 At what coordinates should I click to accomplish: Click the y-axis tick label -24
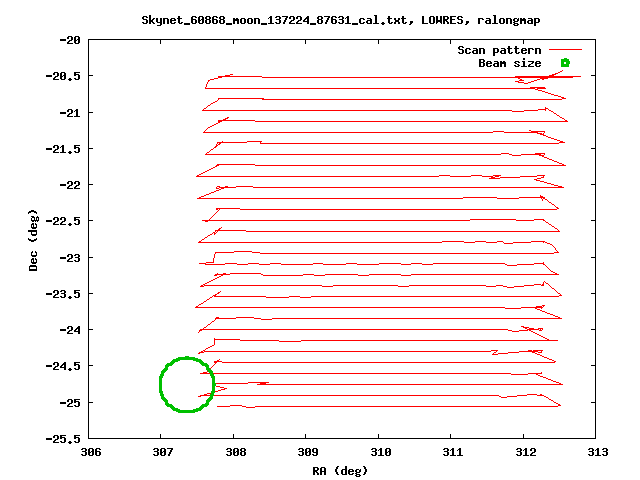[x=70, y=330]
